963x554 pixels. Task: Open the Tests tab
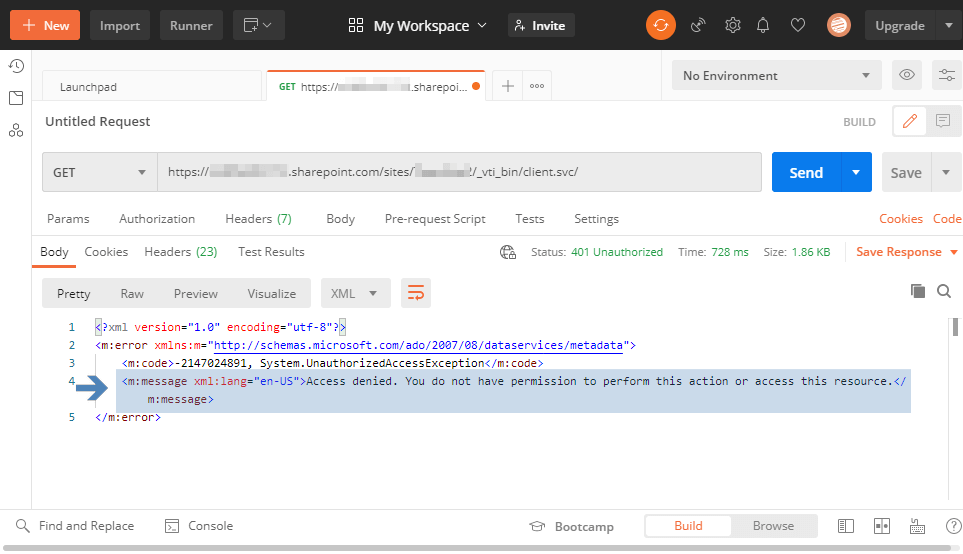[x=529, y=219]
